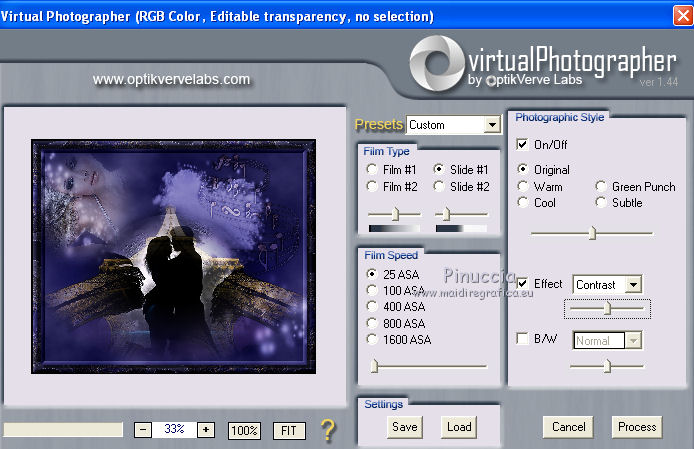The height and width of the screenshot is (449, 694).
Task: Click the Film Speed grain slider
Action: tap(429, 366)
